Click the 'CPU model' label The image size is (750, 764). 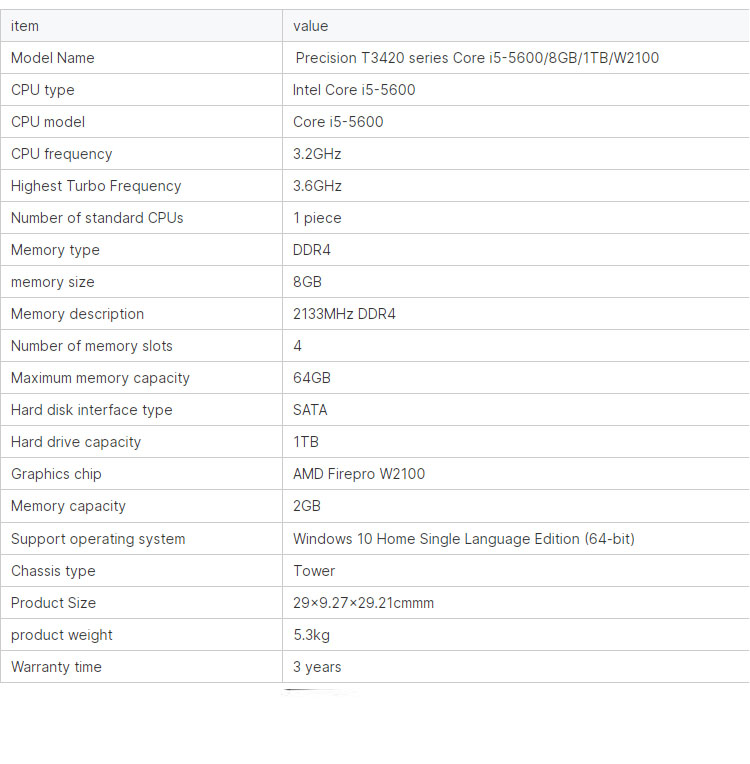tap(48, 122)
